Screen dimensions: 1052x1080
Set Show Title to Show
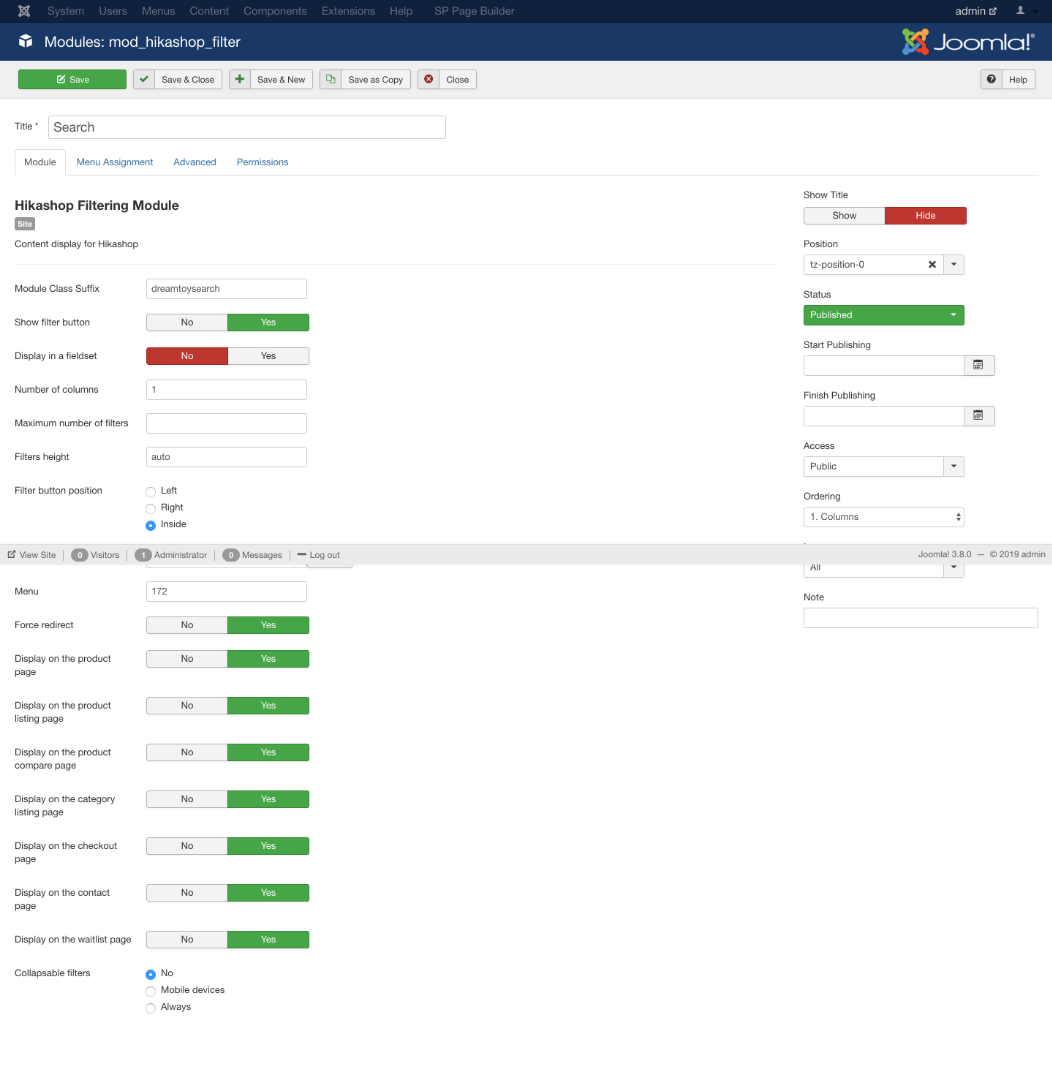844,215
